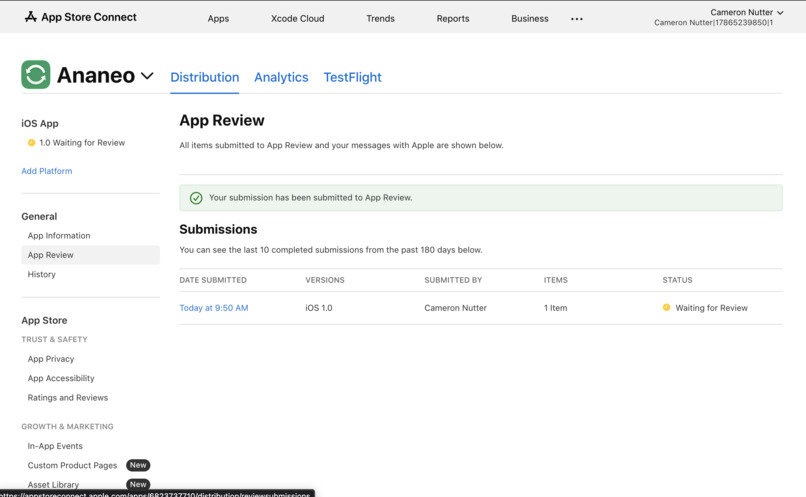This screenshot has width=806, height=497.
Task: Open Business in the top navigation
Action: [529, 19]
